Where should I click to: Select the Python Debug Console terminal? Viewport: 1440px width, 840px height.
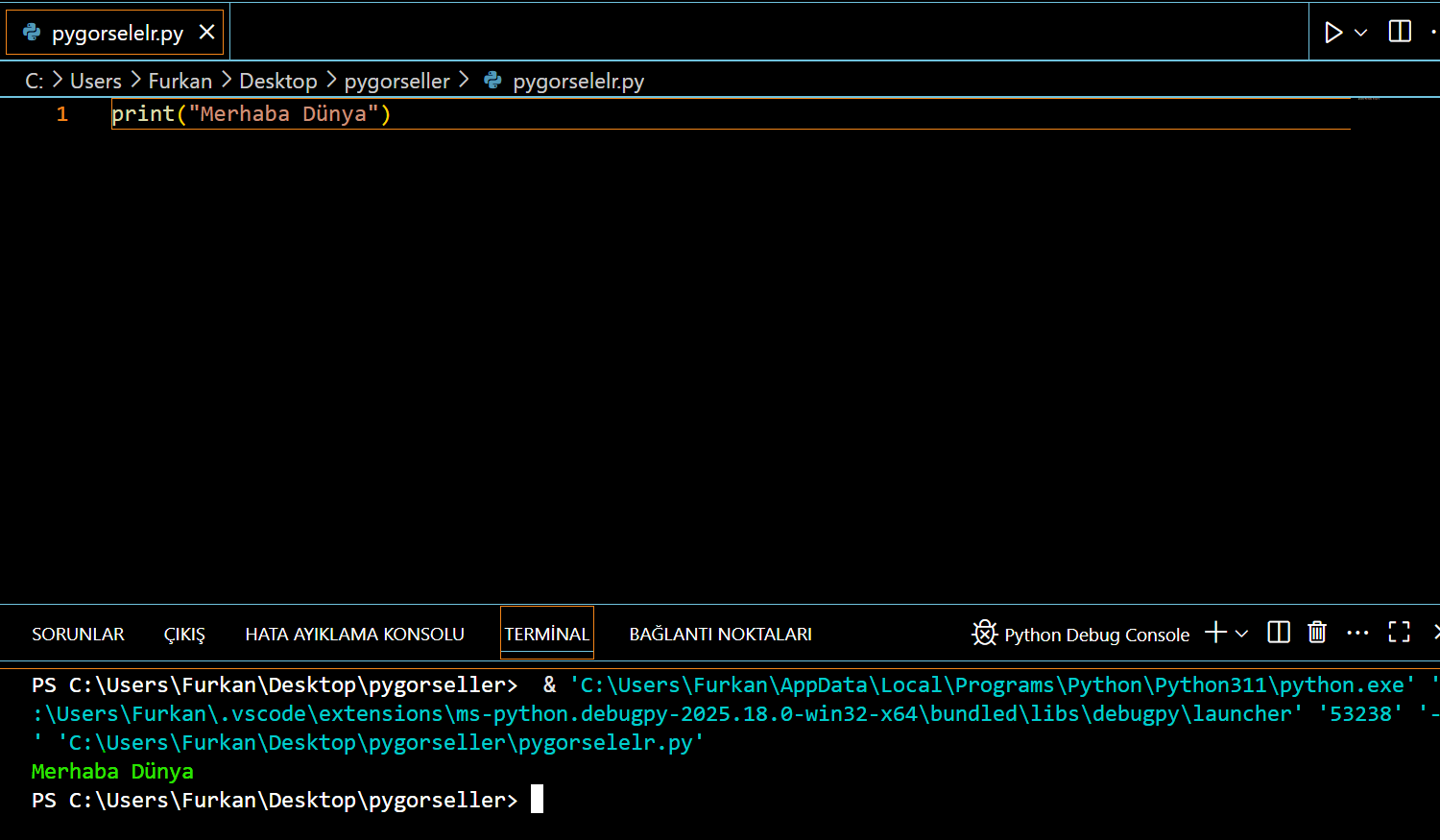click(x=1081, y=635)
